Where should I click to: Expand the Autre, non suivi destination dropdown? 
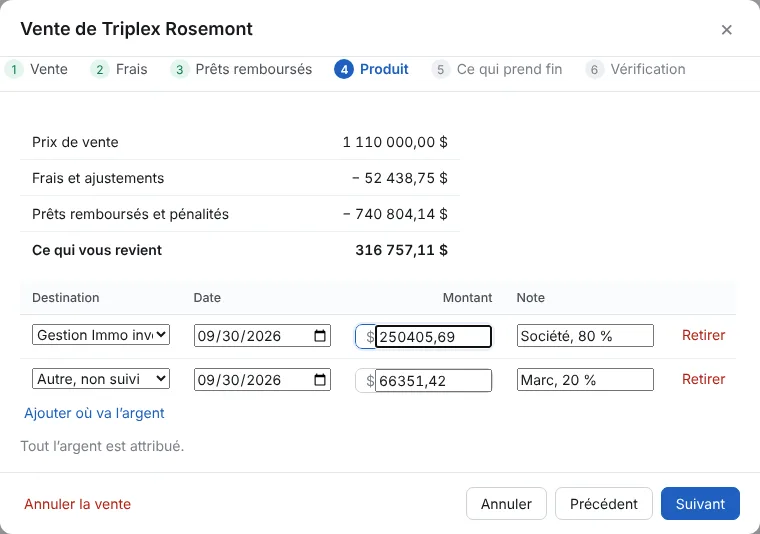(x=101, y=379)
